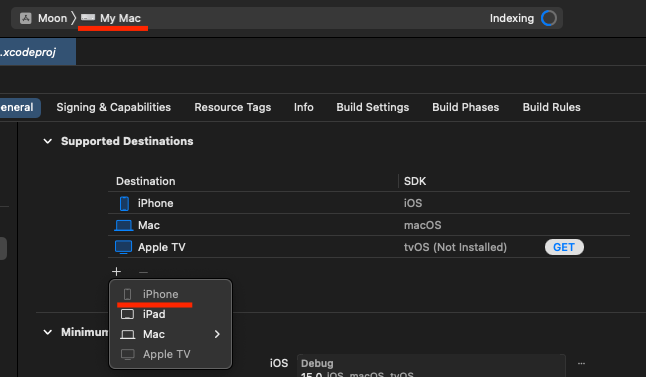Select the Apple TV row in table
This screenshot has width=646, height=377.
pyautogui.click(x=369, y=247)
